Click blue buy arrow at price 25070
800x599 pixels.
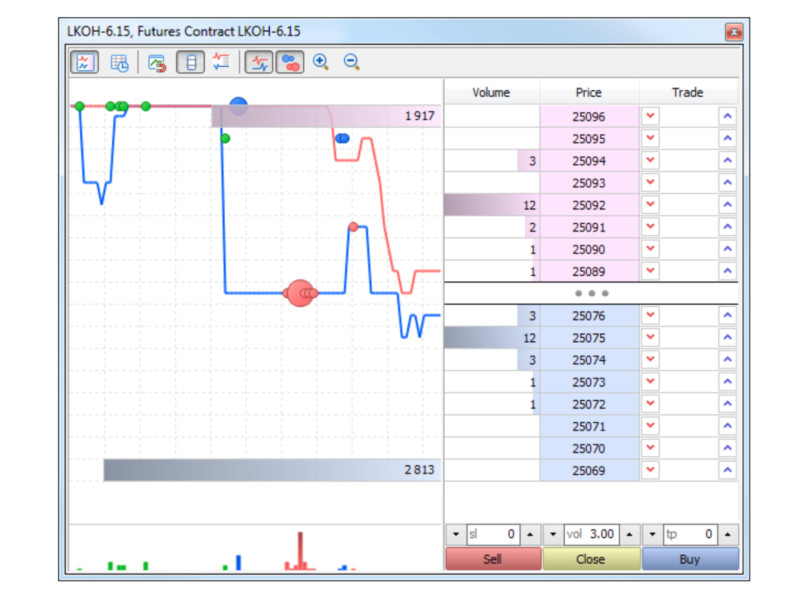[728, 448]
